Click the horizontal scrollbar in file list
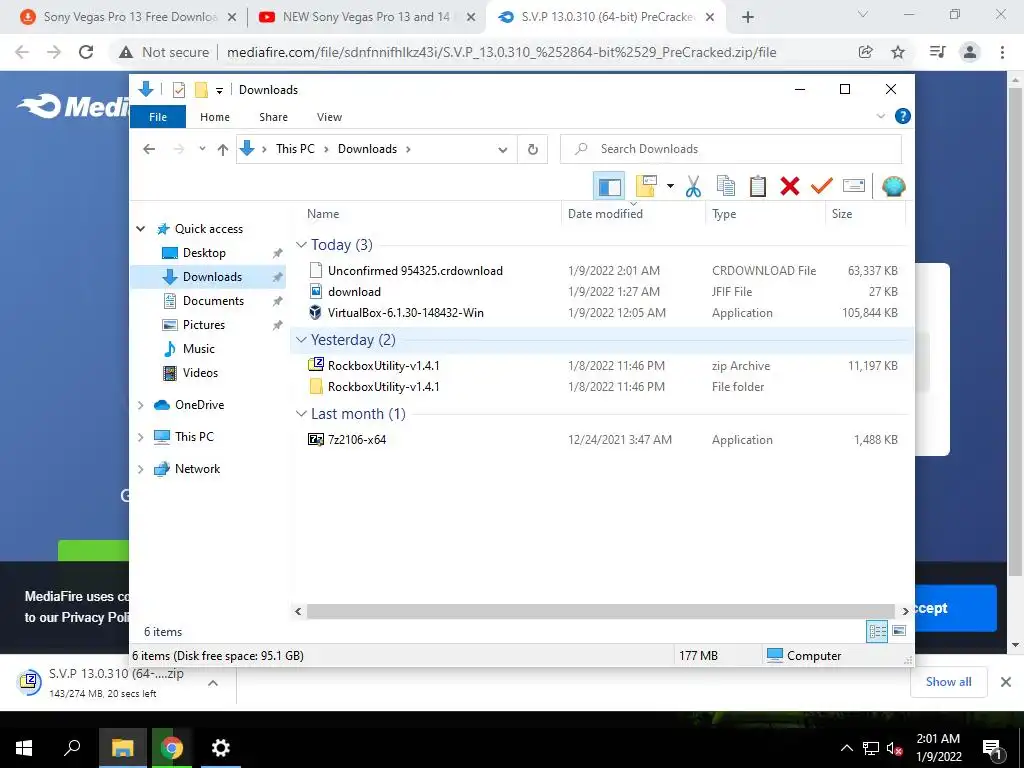 tap(600, 611)
